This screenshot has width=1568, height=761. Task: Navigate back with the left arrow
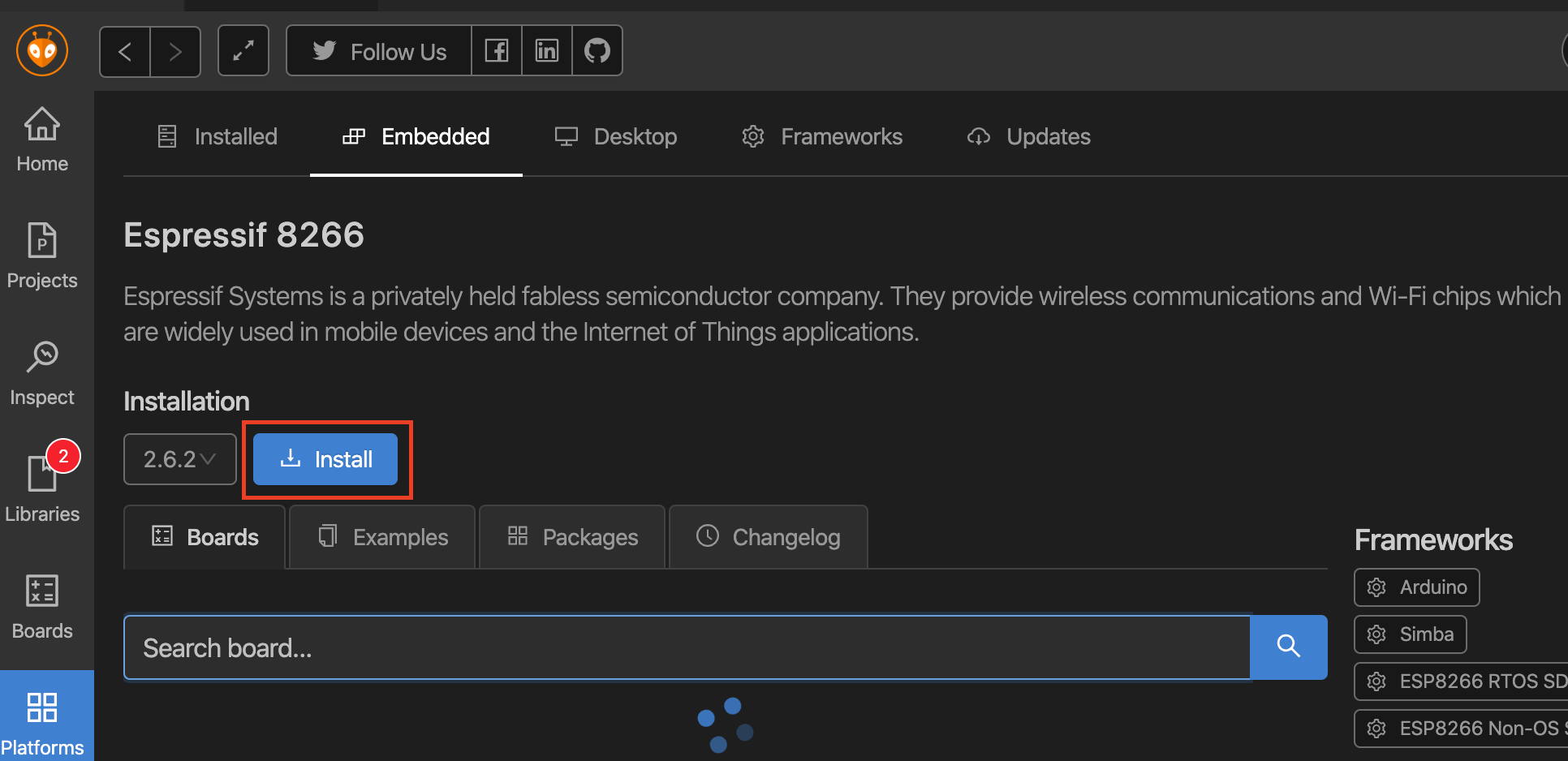pyautogui.click(x=125, y=52)
